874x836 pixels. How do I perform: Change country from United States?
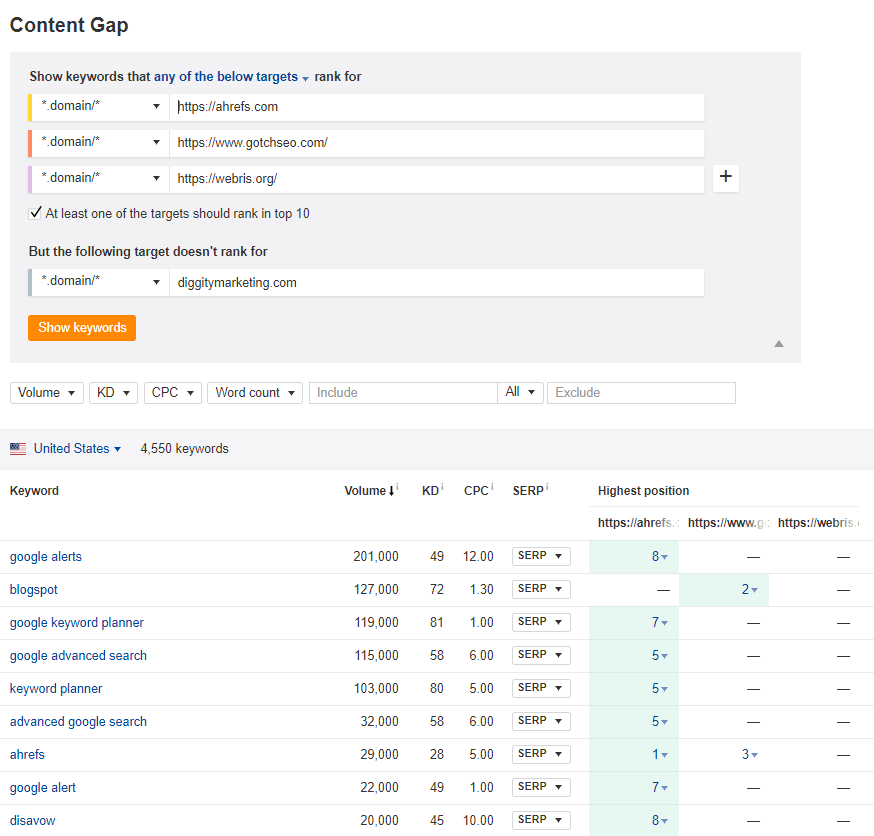click(77, 449)
